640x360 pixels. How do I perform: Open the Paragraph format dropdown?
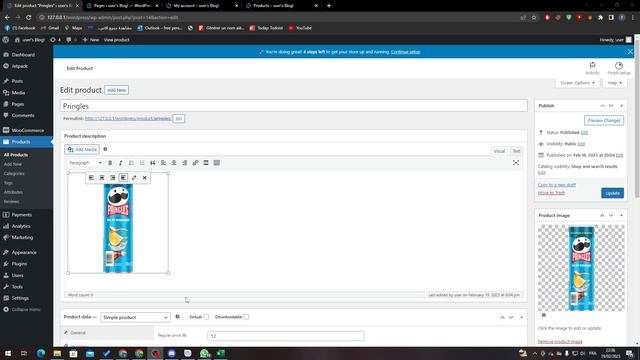85,163
